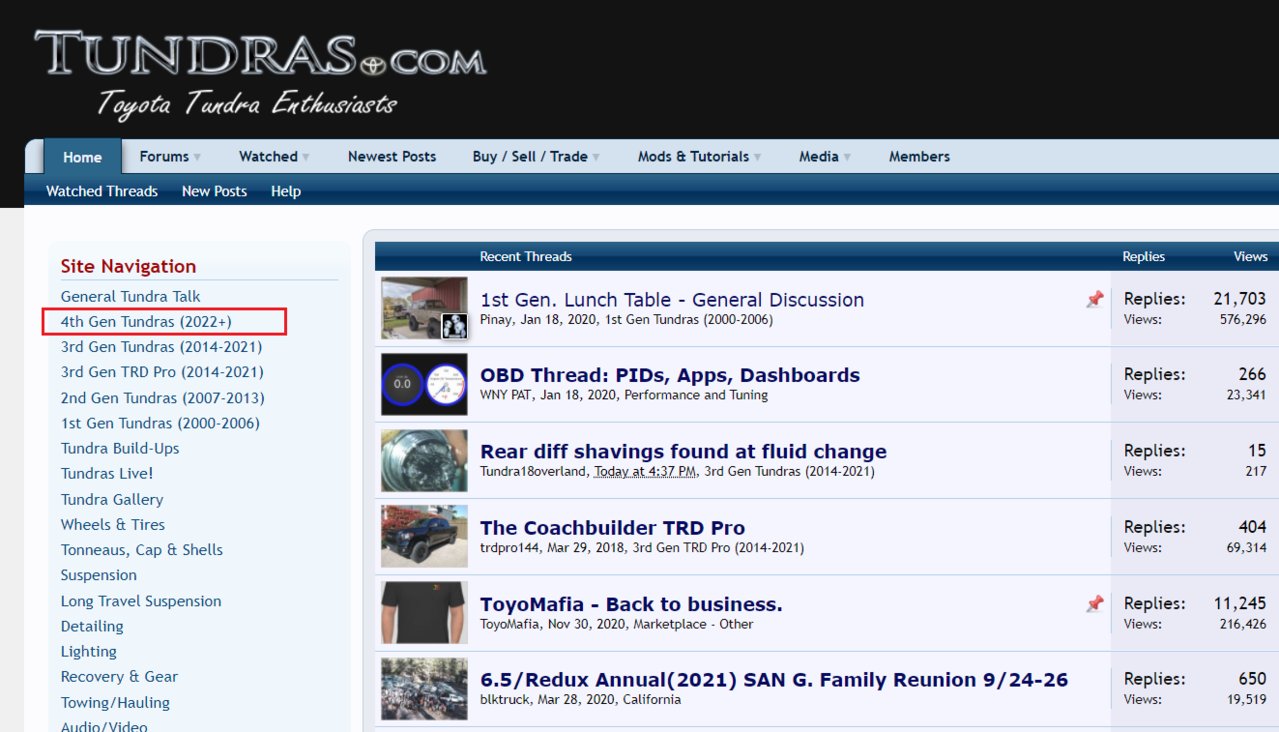Open thread title Rear diff shavings found at fluid change

click(x=683, y=452)
